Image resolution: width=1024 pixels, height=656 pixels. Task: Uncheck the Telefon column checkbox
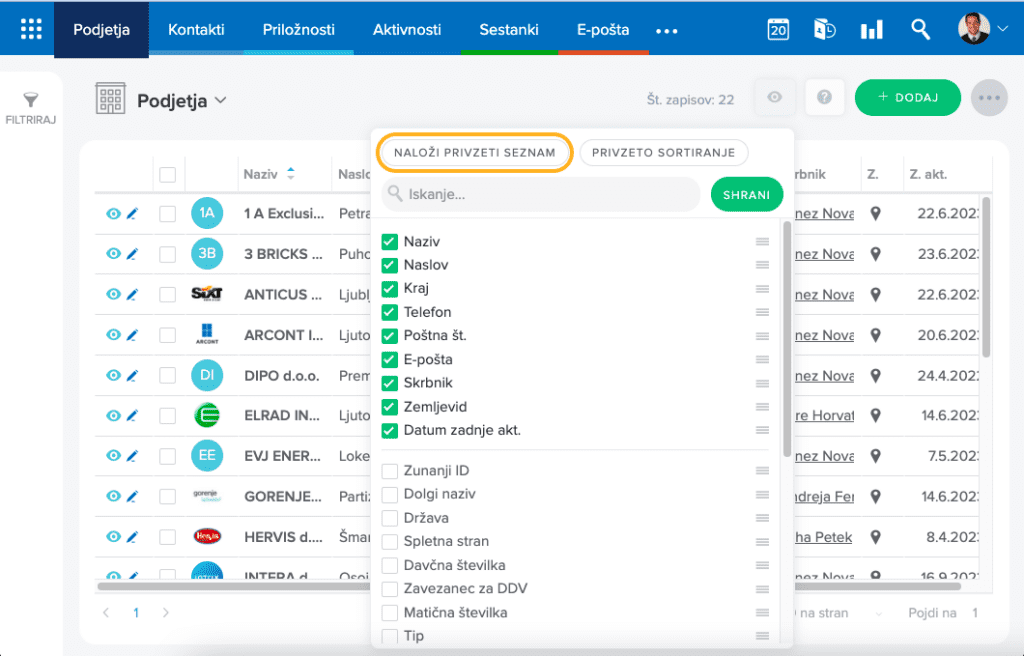pyautogui.click(x=390, y=312)
